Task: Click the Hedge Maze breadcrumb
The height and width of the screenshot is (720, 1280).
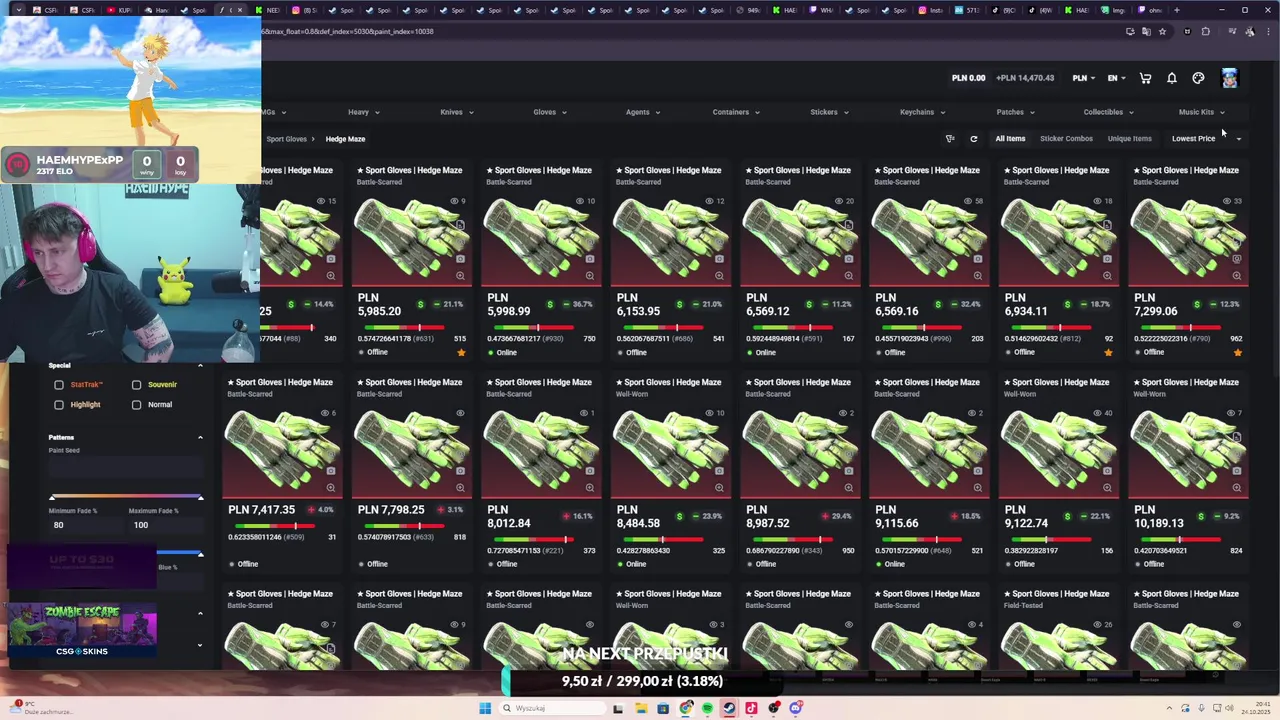Action: pos(345,139)
